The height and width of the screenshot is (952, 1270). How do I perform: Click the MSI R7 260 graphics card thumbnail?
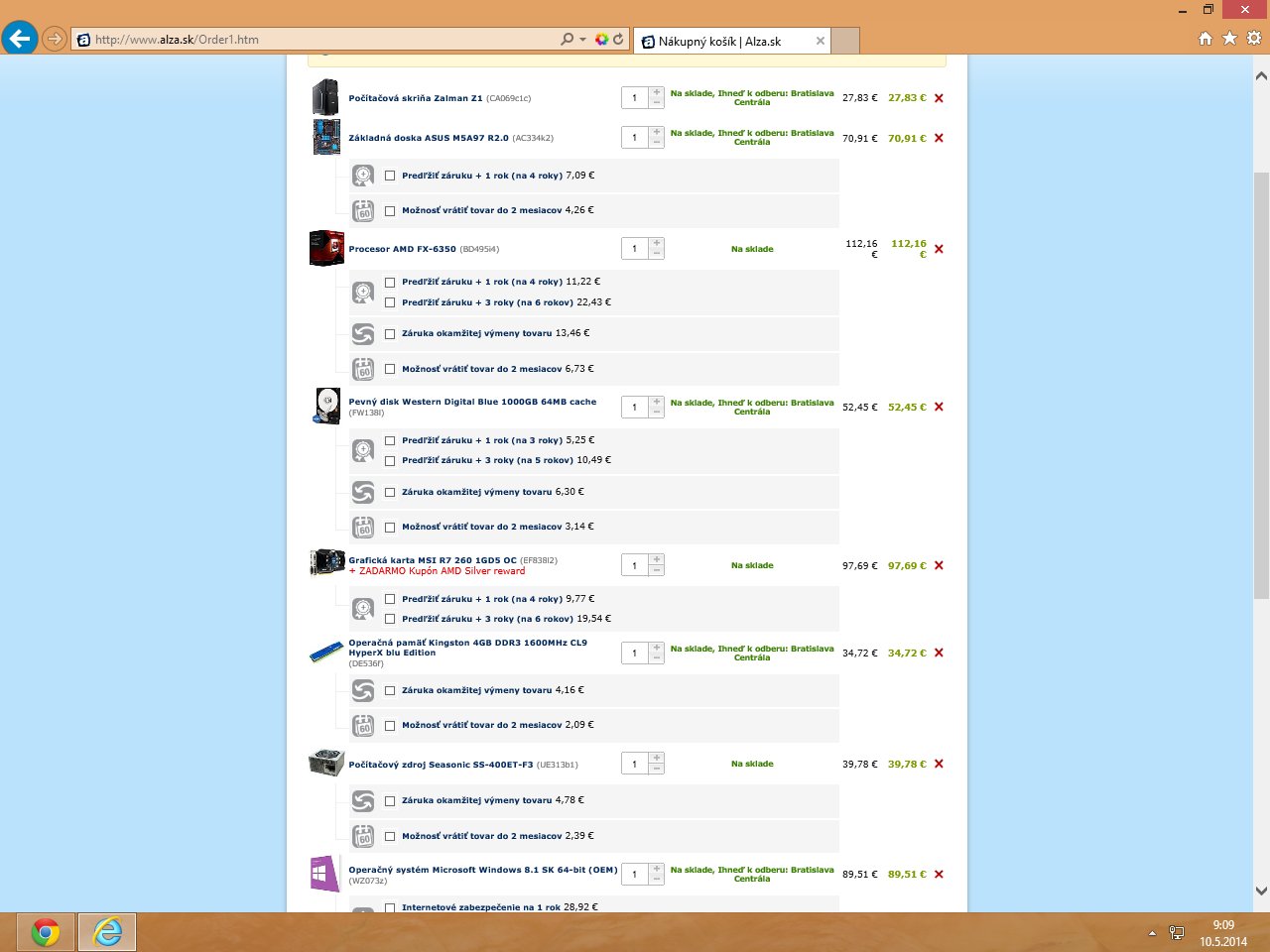(327, 563)
